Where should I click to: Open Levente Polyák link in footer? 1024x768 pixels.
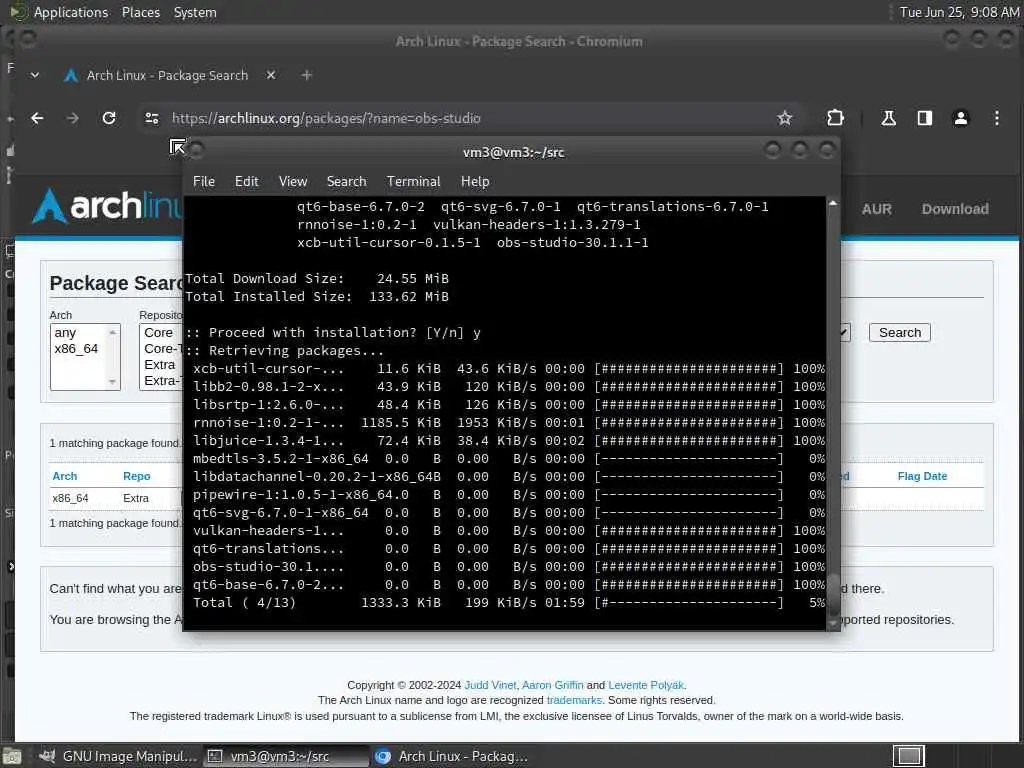click(x=646, y=685)
